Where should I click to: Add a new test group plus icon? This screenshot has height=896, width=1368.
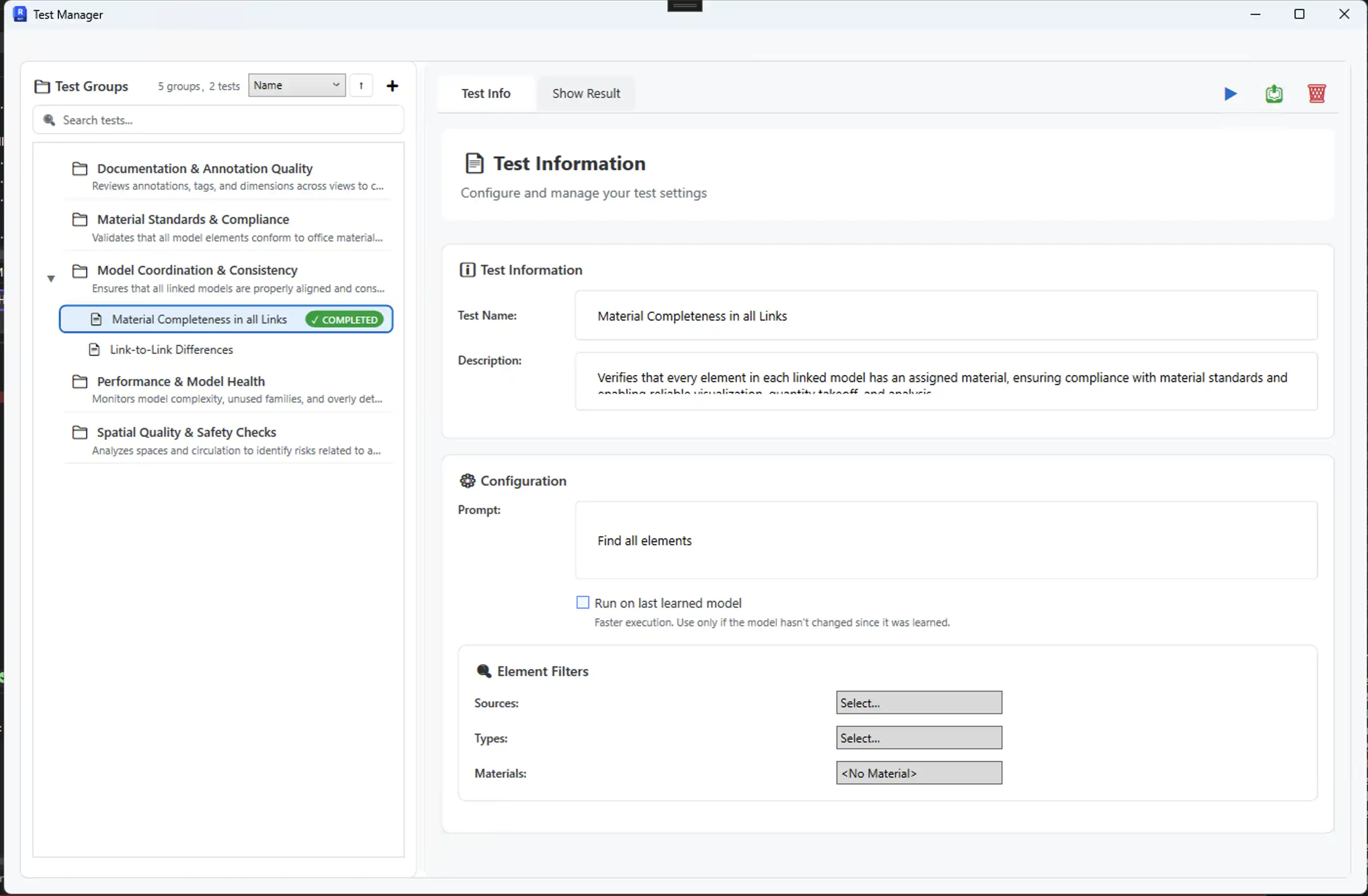tap(392, 86)
